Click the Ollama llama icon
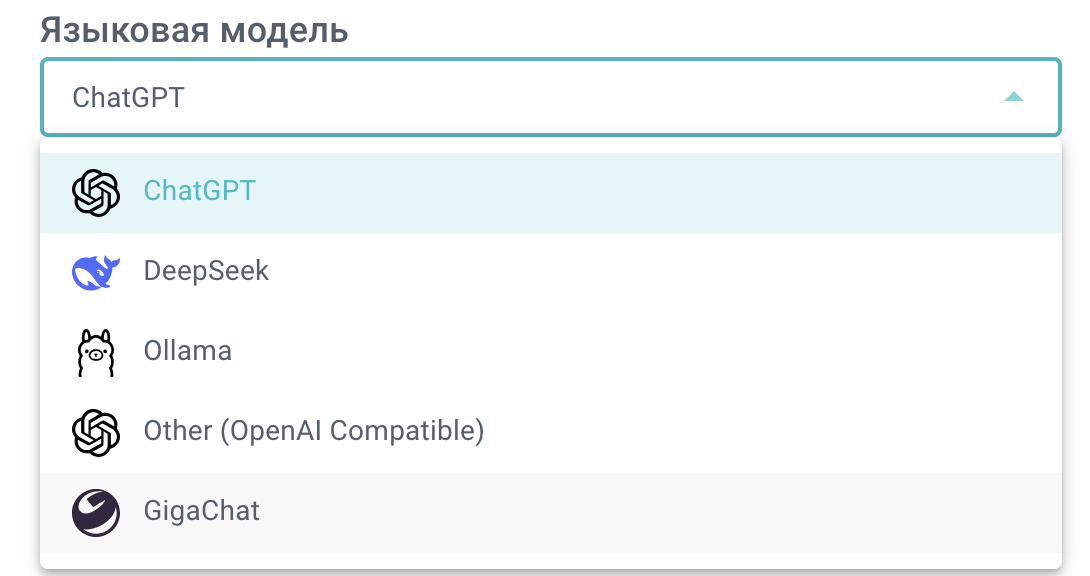Screen dimensions: 1090x576 (96, 352)
